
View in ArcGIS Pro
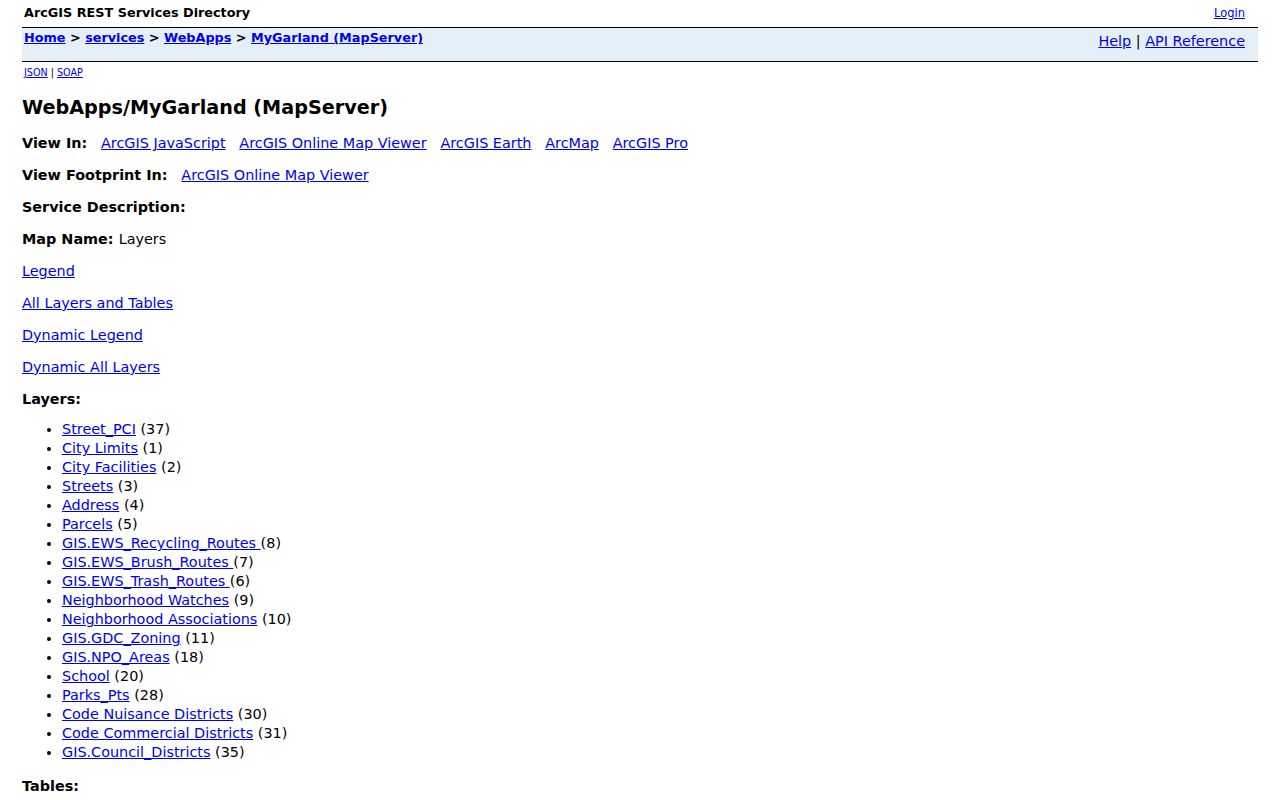click(650, 143)
